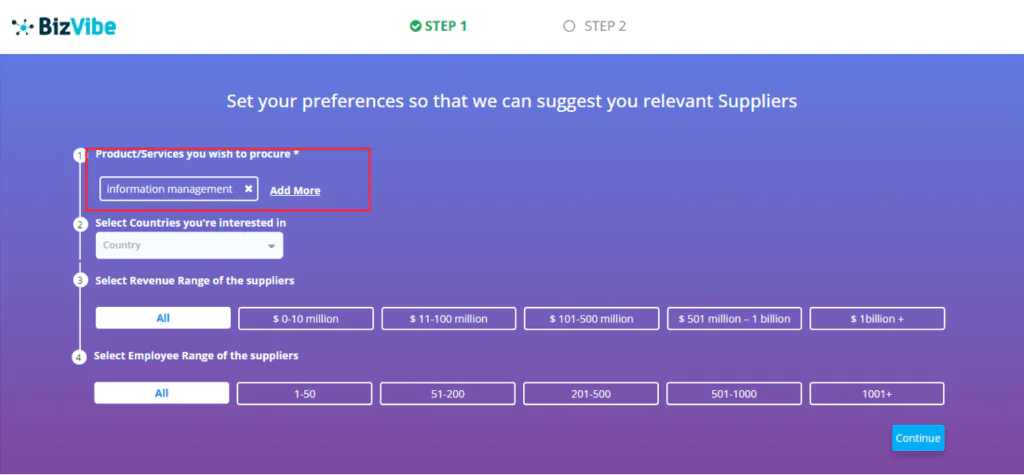This screenshot has height=475, width=1024.
Task: Click the BizVibe logo
Action: (x=64, y=27)
